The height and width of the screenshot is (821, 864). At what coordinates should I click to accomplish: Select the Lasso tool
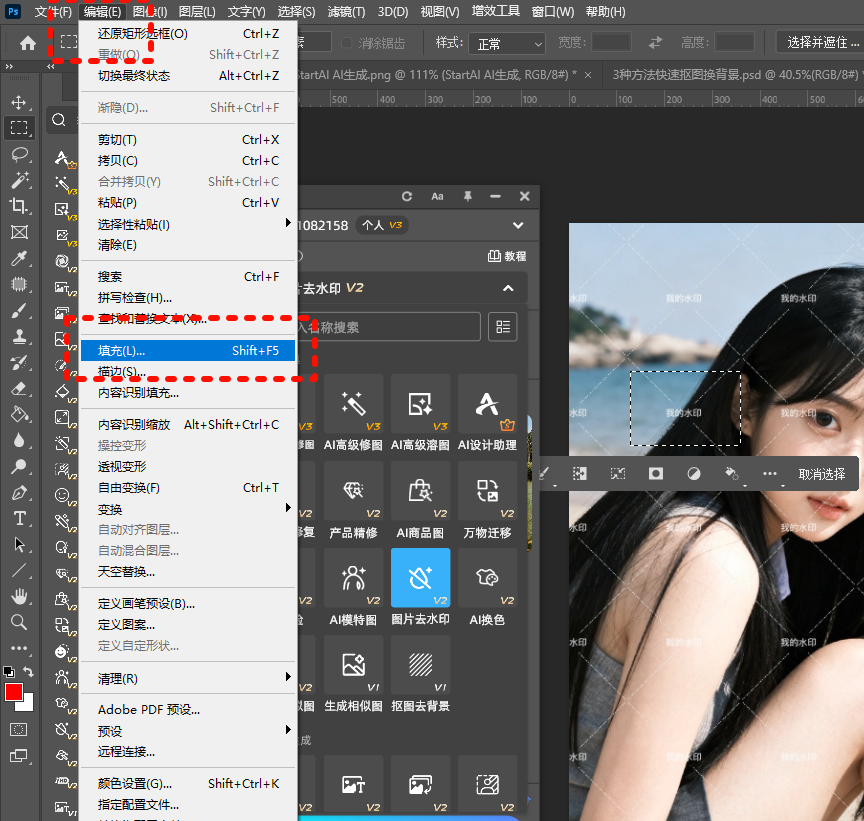pyautogui.click(x=19, y=154)
